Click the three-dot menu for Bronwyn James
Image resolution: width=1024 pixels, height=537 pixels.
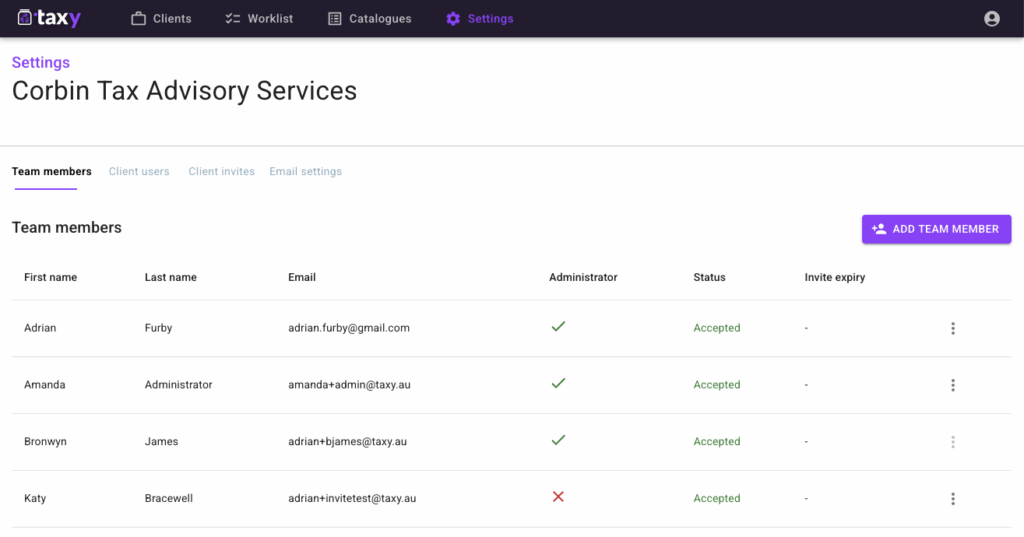point(952,442)
